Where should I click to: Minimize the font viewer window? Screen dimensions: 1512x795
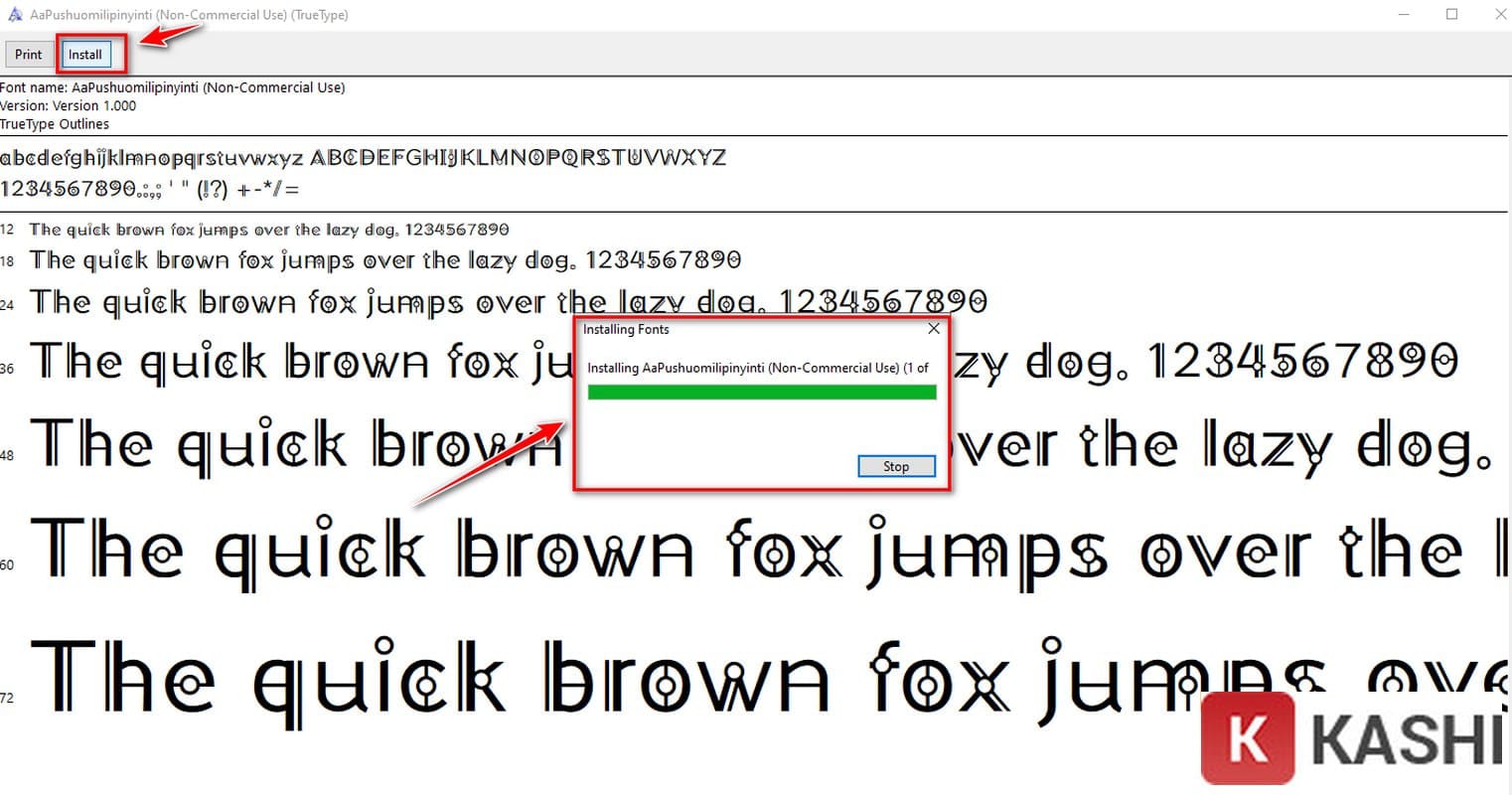[1404, 15]
